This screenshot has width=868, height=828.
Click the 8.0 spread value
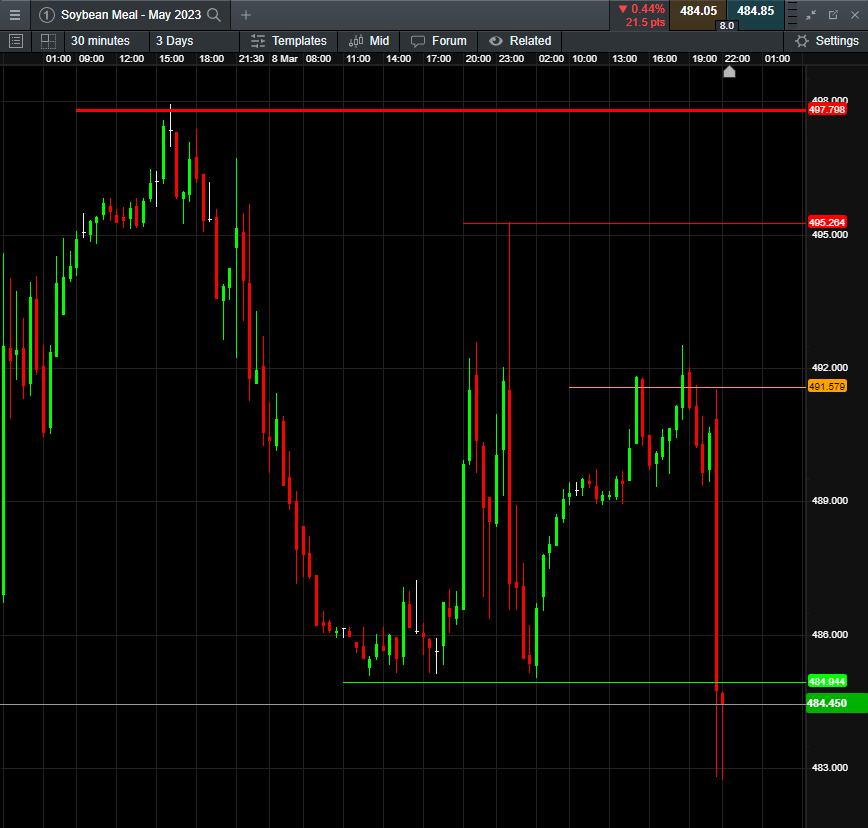click(x=727, y=25)
